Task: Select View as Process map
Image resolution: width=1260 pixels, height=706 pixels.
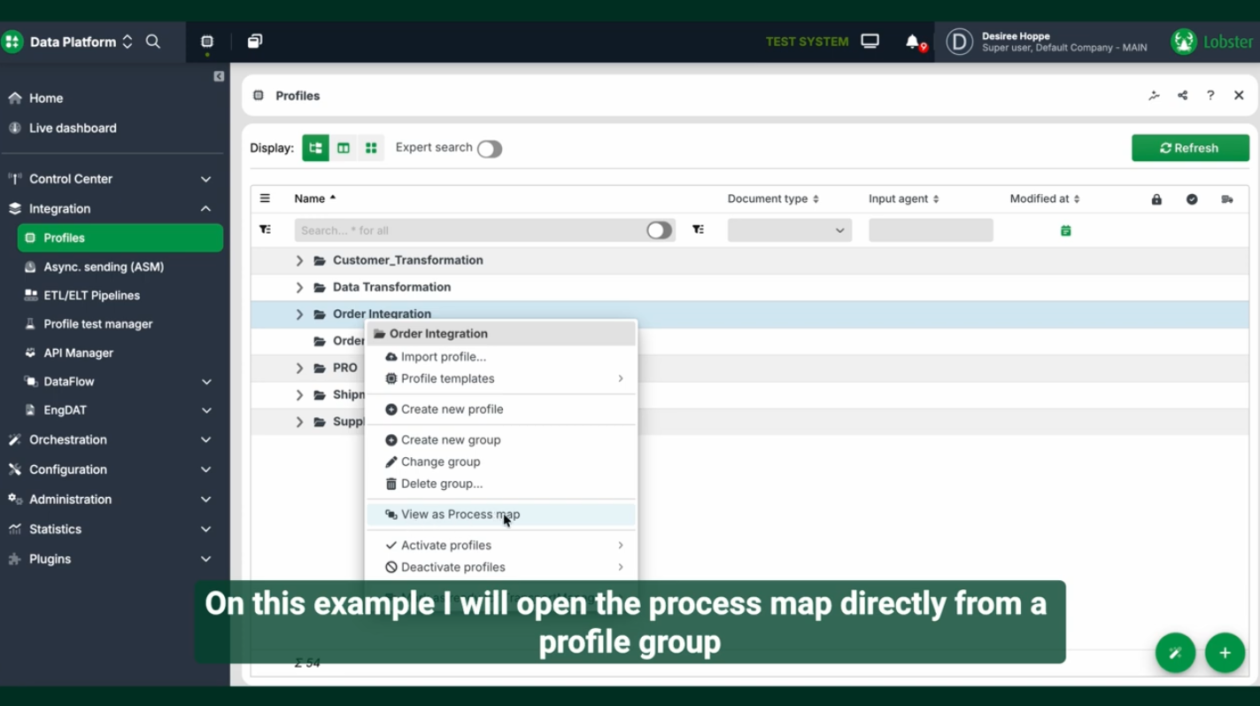Action: click(x=460, y=515)
